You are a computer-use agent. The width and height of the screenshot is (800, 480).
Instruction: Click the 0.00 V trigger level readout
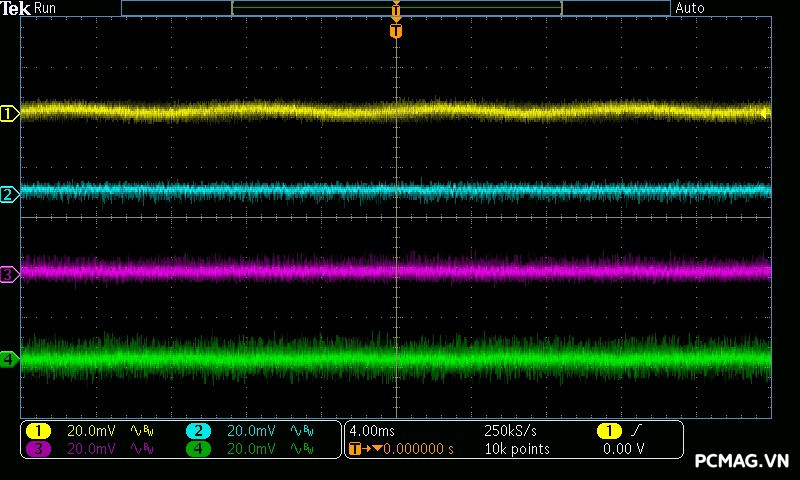[x=624, y=449]
